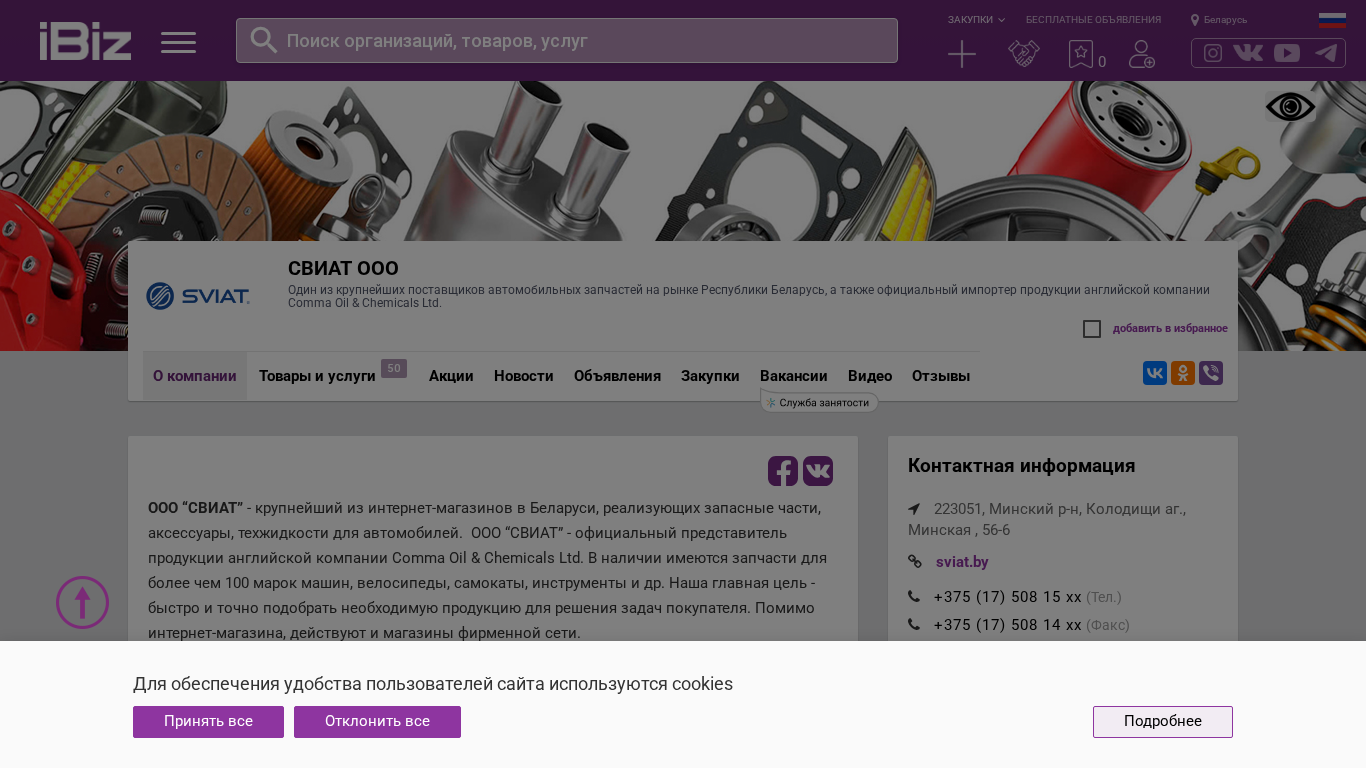The width and height of the screenshot is (1366, 768).
Task: Click the СВИАТ ООО company title
Action: [x=343, y=268]
